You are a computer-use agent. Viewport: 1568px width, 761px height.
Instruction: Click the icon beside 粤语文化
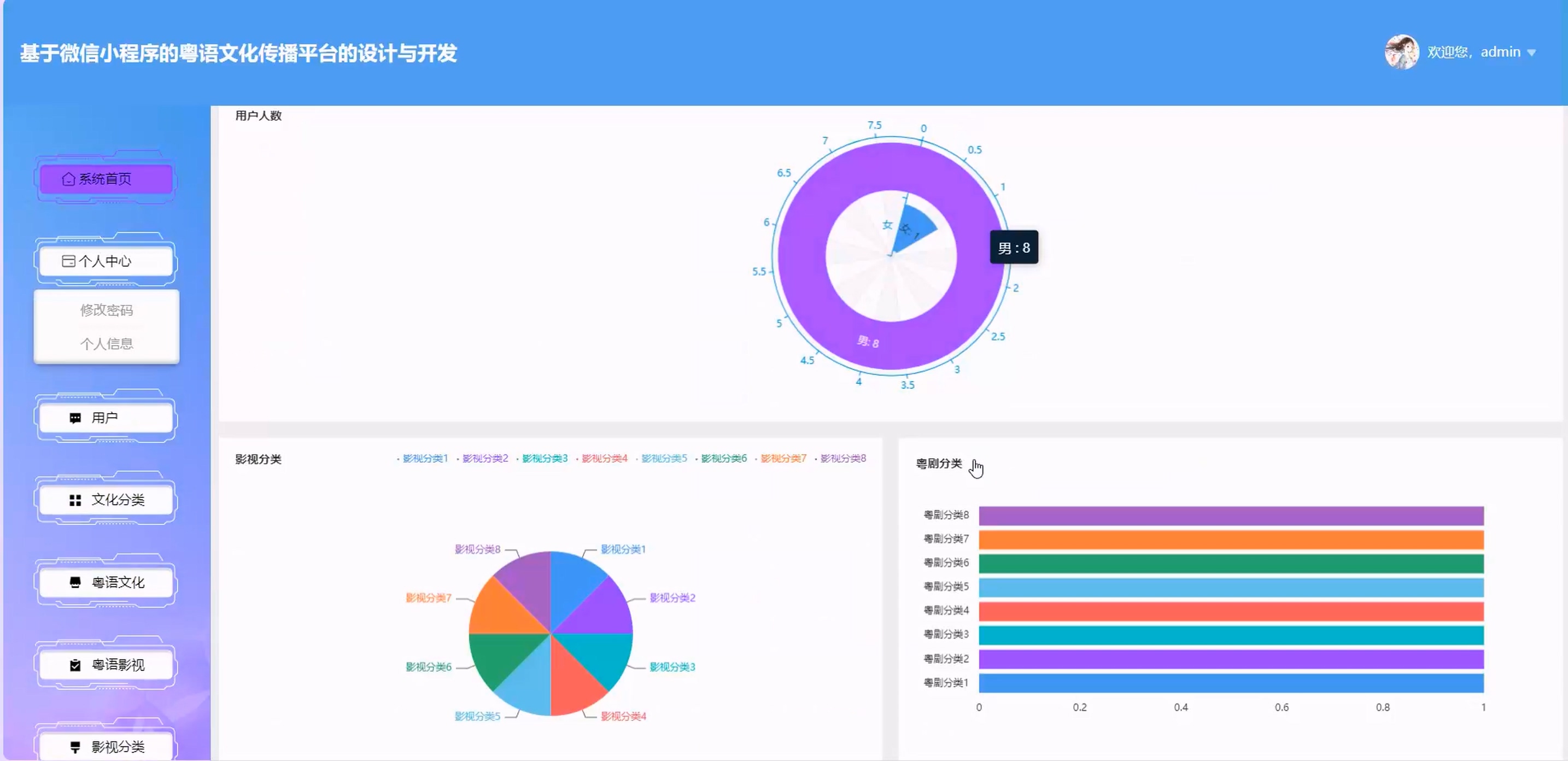(x=75, y=583)
